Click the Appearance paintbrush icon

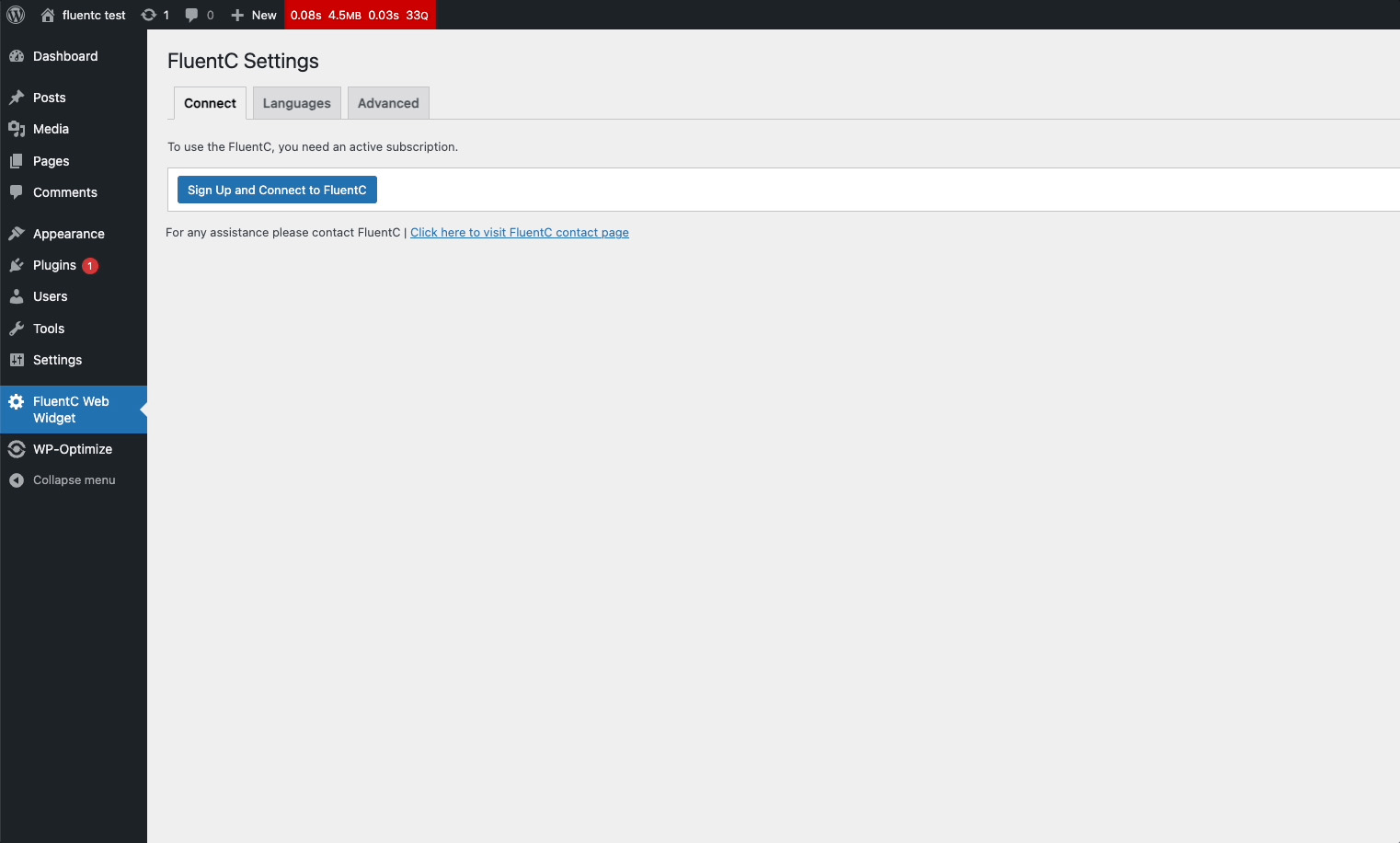pyautogui.click(x=17, y=234)
